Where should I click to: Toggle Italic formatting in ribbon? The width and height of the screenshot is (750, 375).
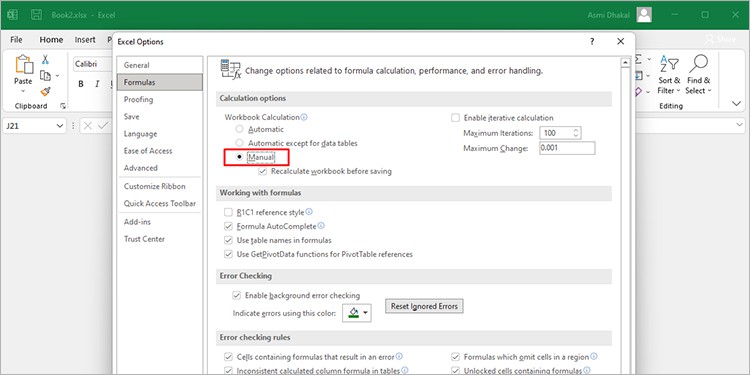tap(97, 84)
